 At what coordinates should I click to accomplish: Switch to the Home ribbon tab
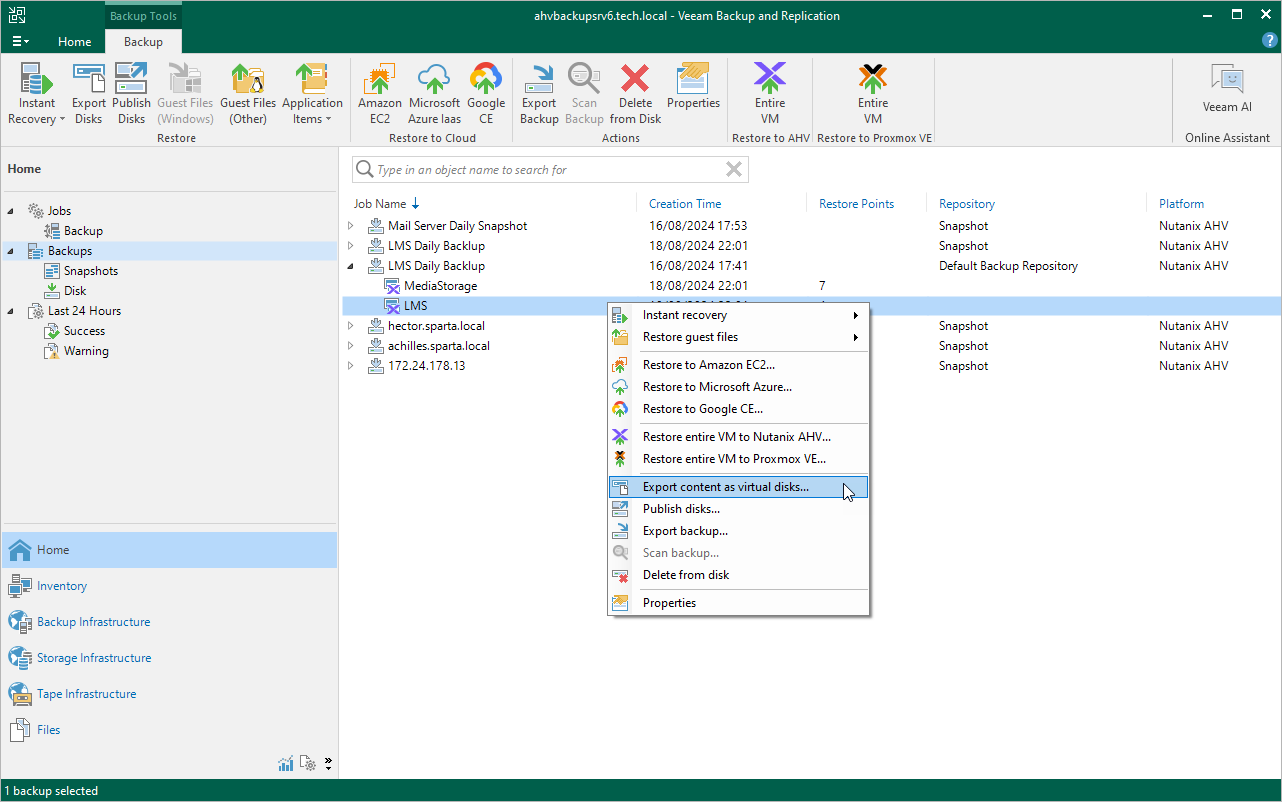tap(74, 42)
